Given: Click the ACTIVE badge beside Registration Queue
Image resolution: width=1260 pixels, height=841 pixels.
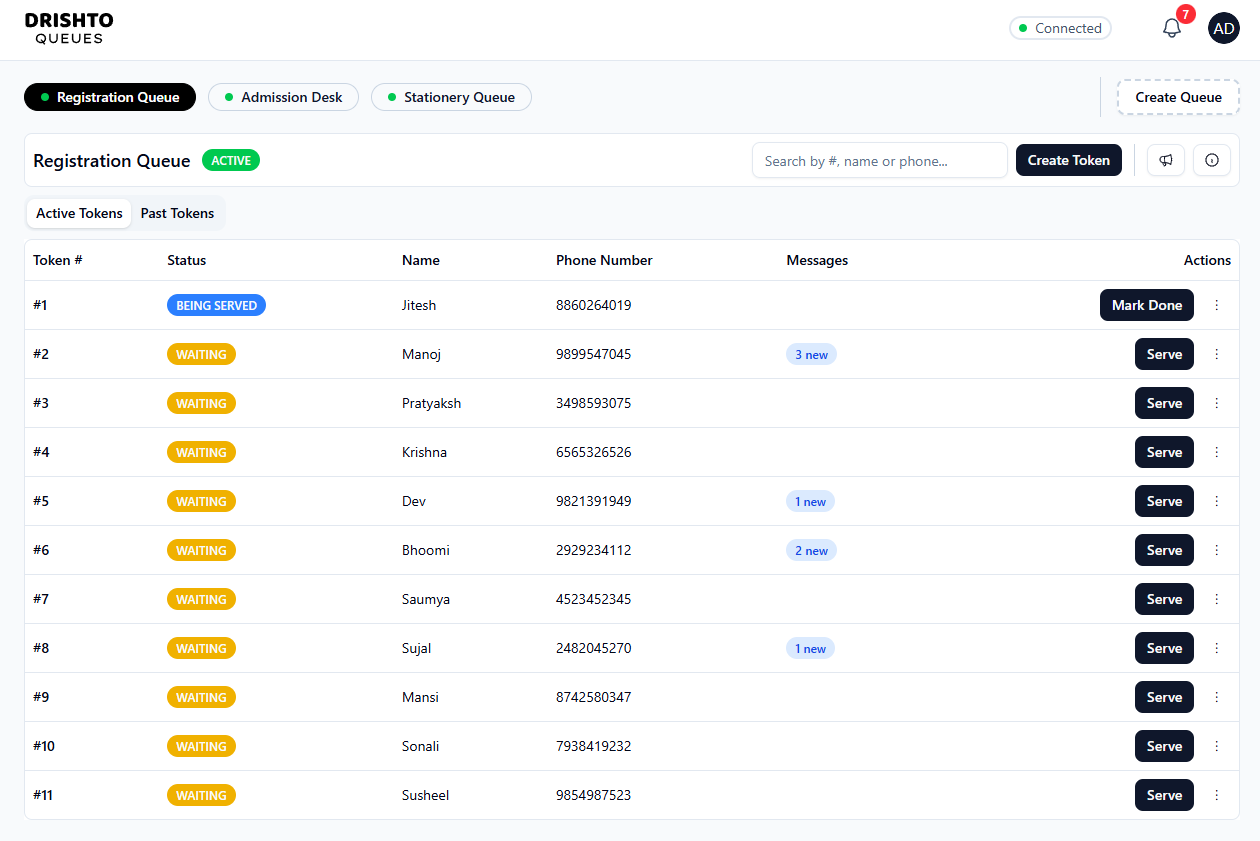Looking at the screenshot, I should click(230, 160).
